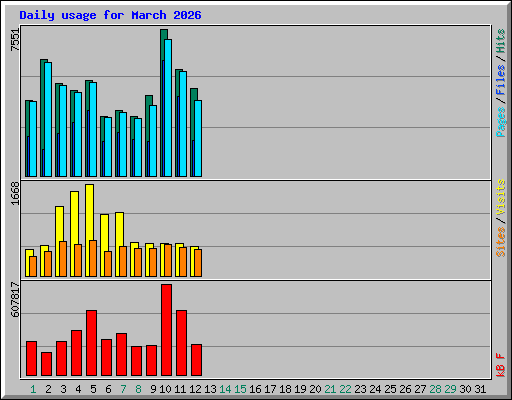Screen dimensions: 512x400
Task: Click day 22 on the date axis
Action: click(x=345, y=389)
